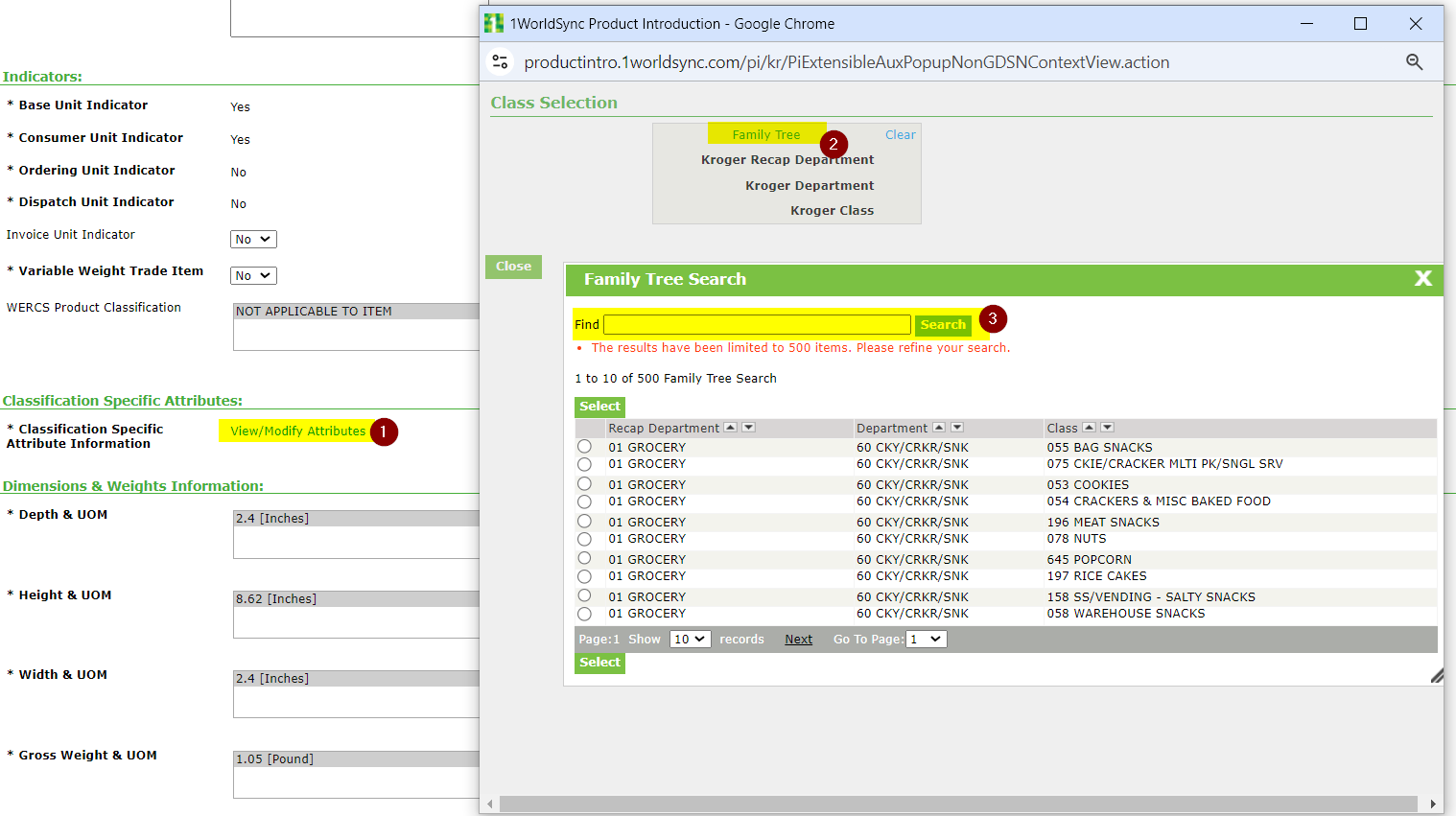Open the Go To Page dropdown
1456x816 pixels.
point(925,639)
